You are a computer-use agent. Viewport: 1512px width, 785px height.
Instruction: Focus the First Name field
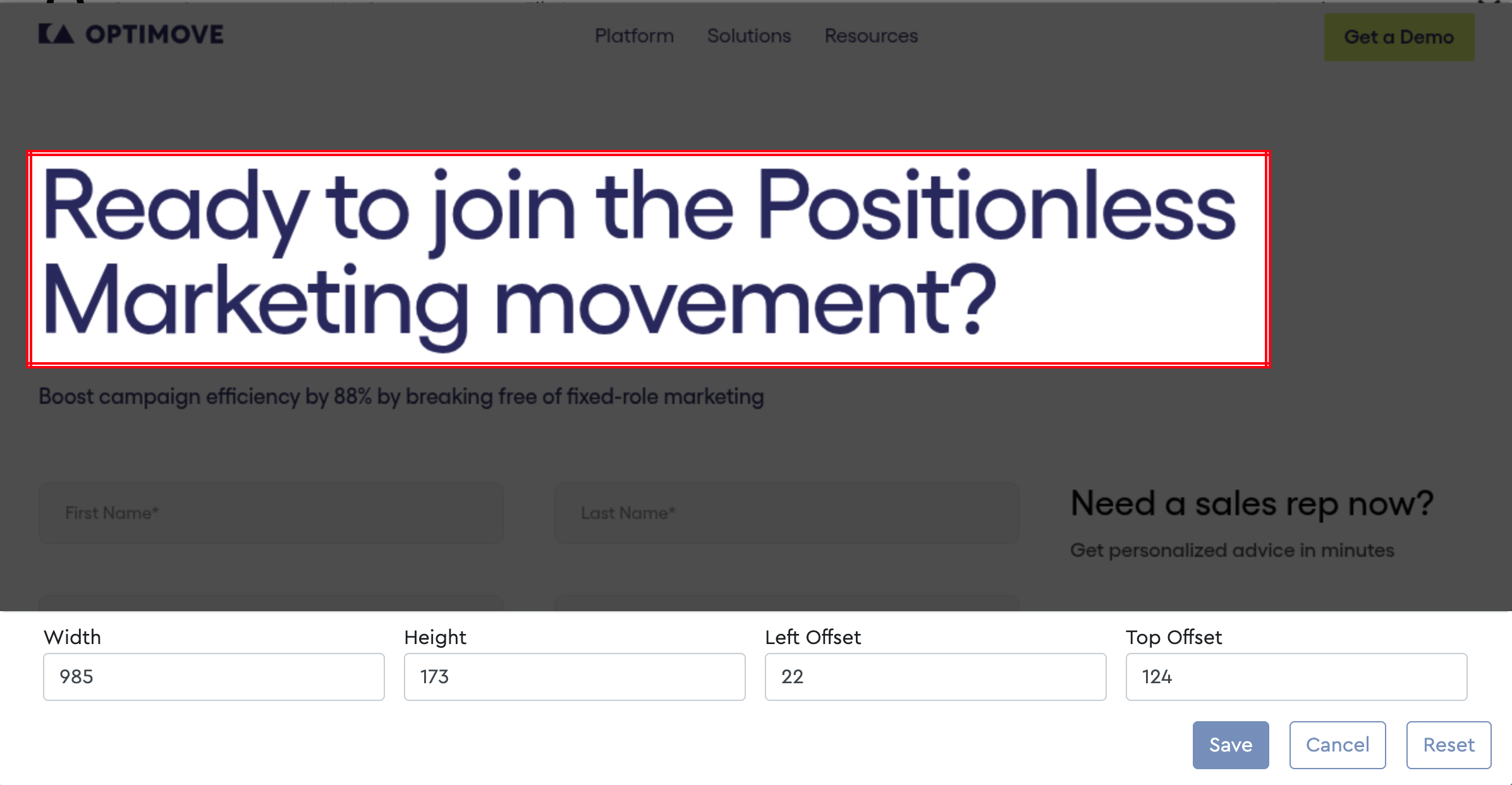271,513
